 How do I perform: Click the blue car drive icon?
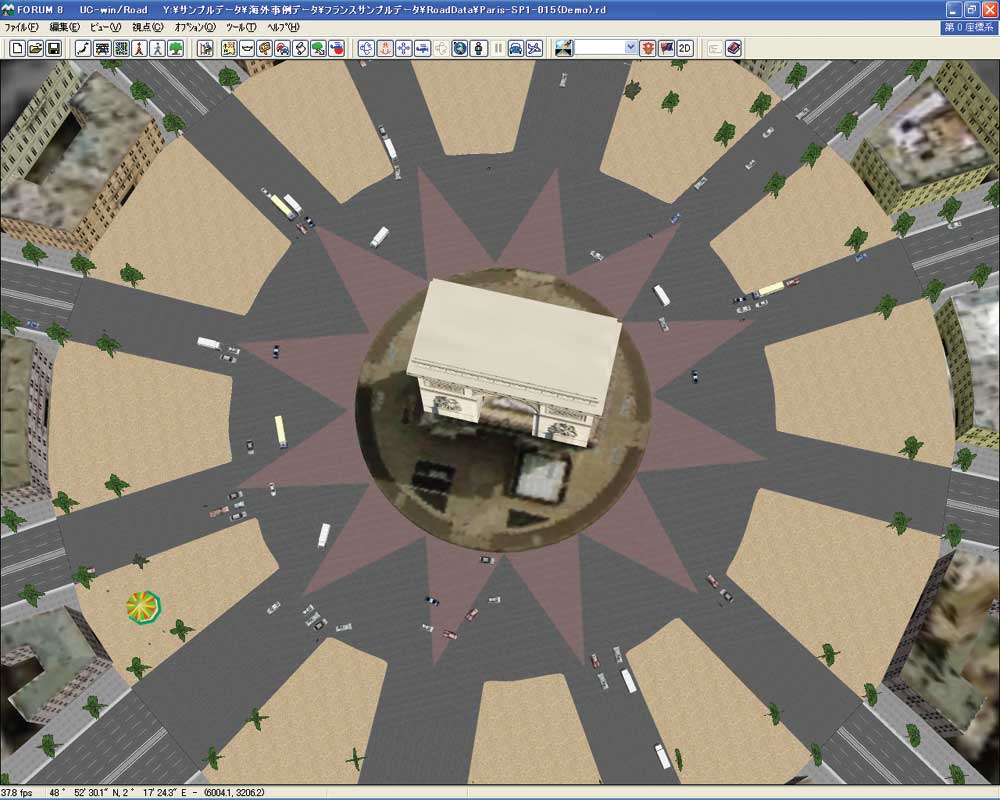516,48
